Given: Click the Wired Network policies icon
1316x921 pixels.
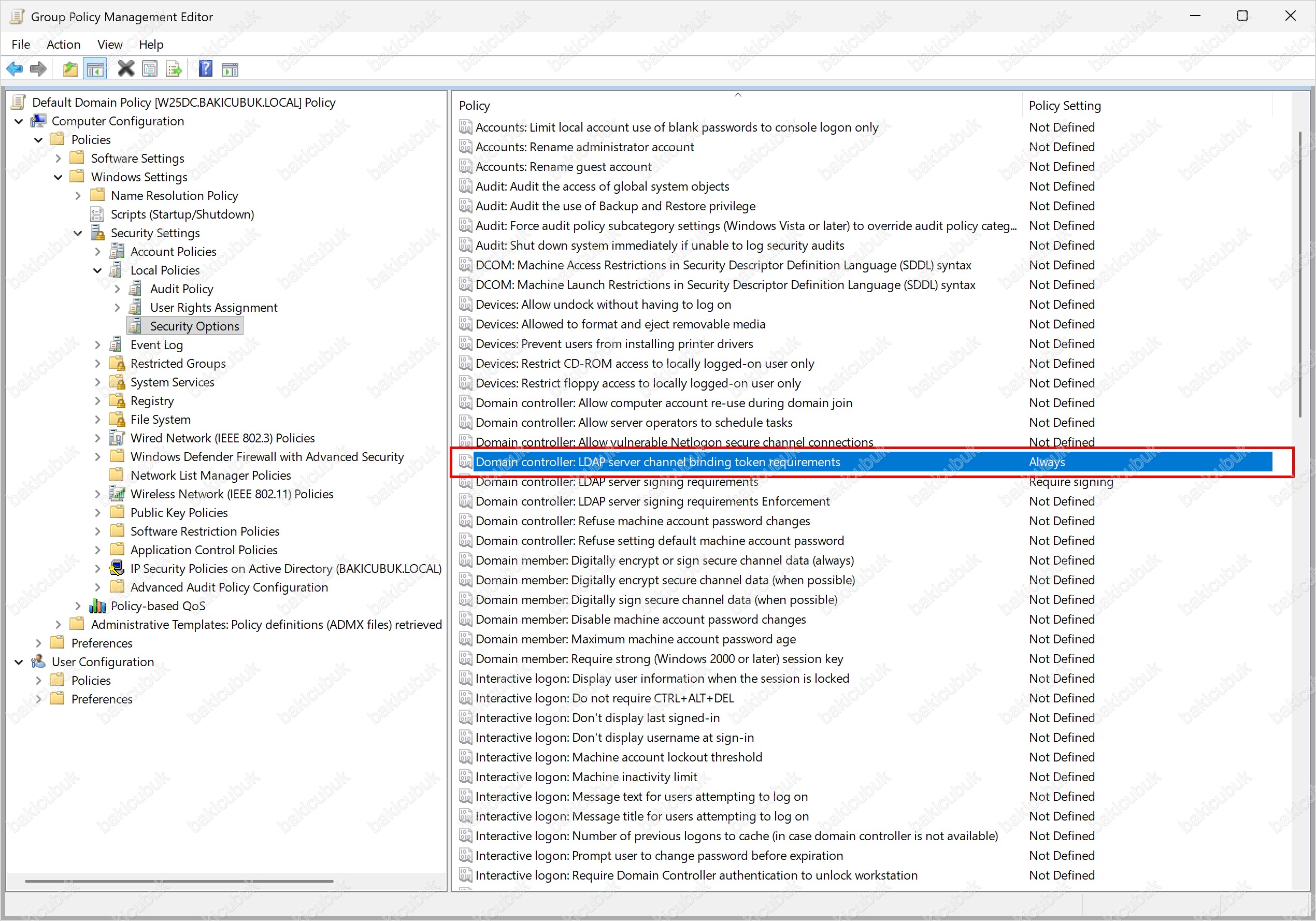Looking at the screenshot, I should click(117, 437).
